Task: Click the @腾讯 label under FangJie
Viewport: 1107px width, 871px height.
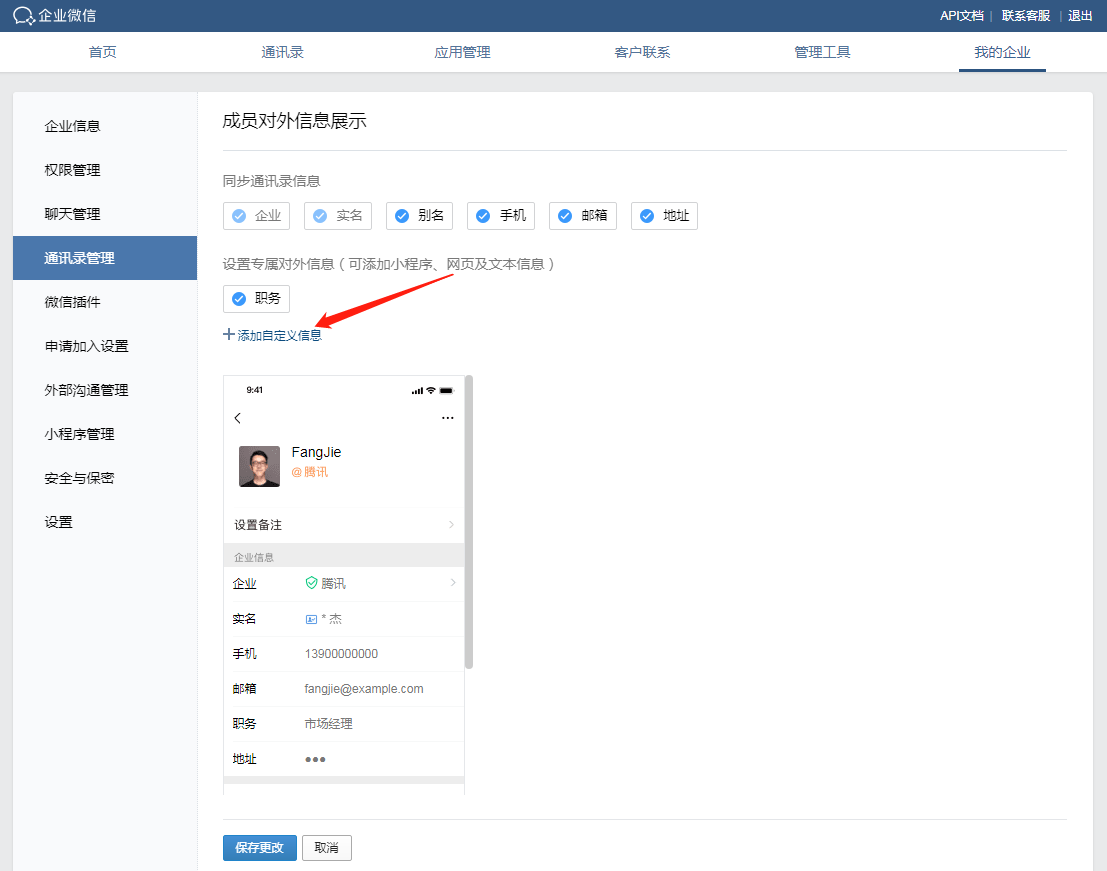Action: [310, 471]
